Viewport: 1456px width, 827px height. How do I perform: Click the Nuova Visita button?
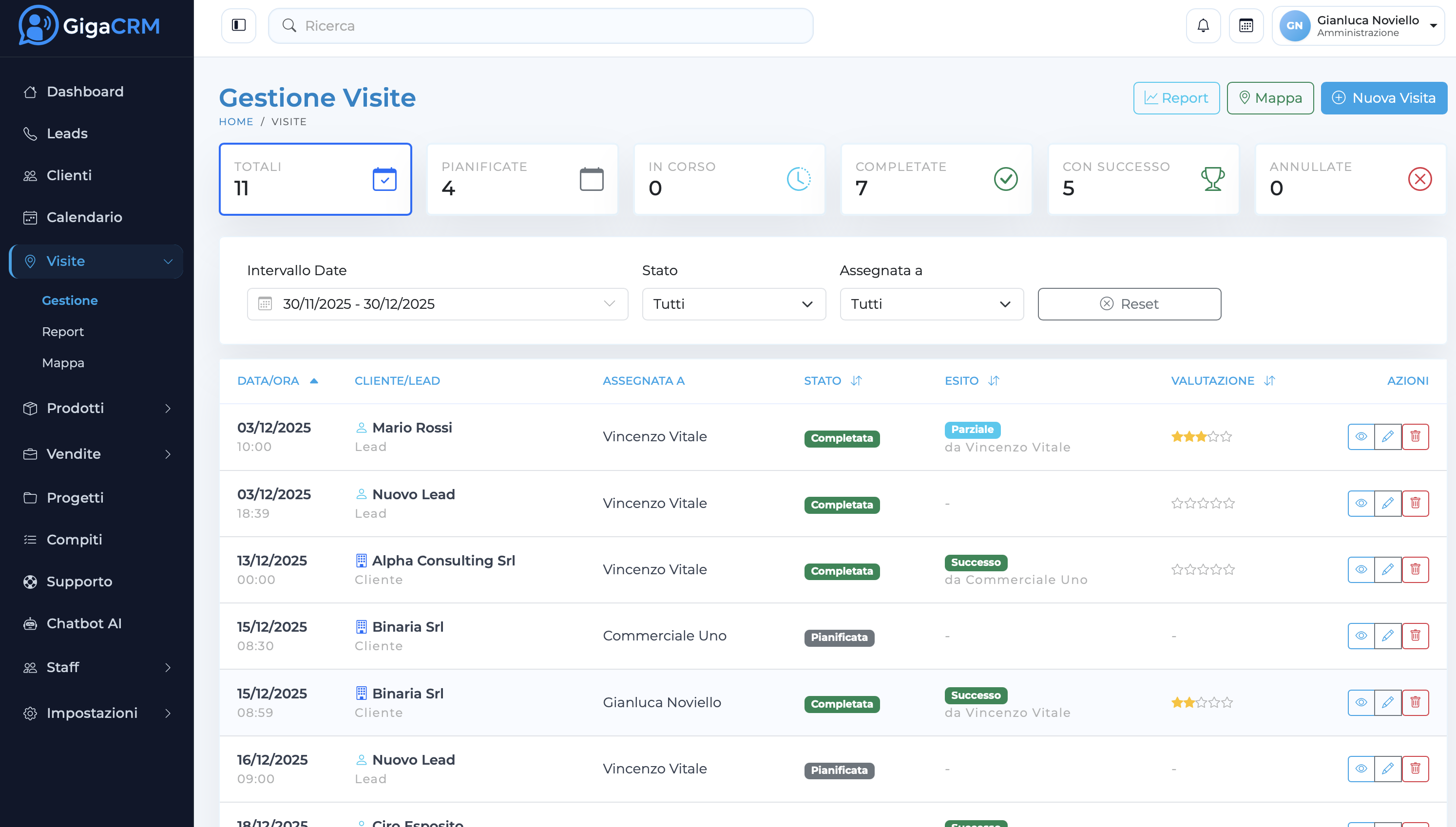coord(1383,98)
